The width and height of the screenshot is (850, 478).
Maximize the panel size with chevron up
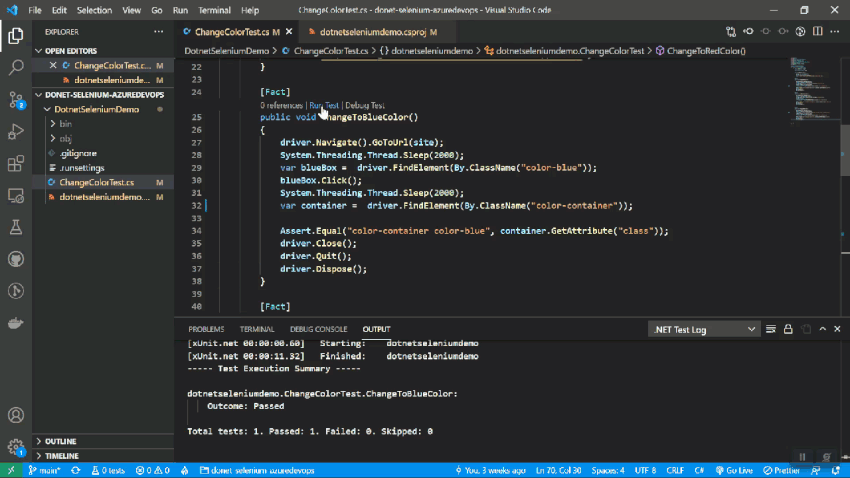tap(823, 330)
